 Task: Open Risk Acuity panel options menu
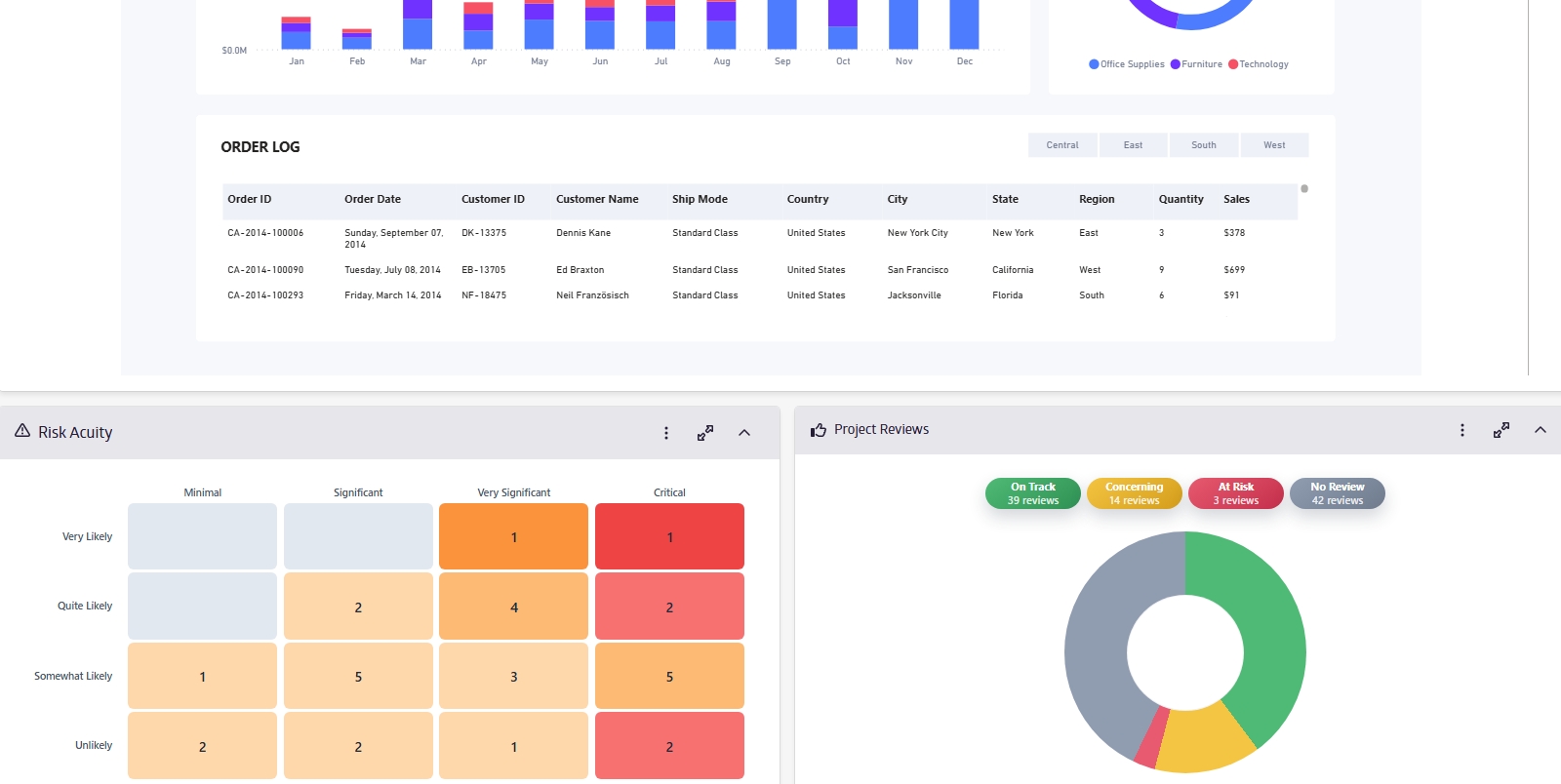point(666,433)
